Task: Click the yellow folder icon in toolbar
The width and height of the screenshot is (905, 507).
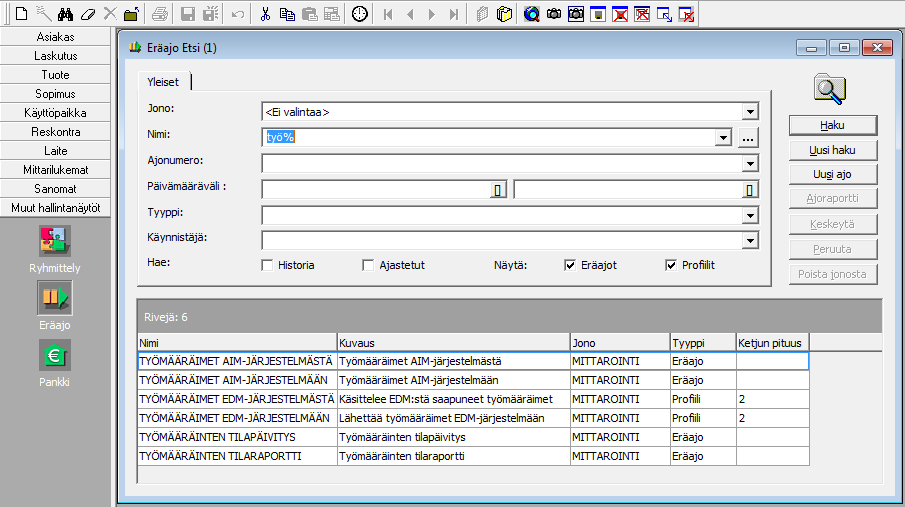Action: (504, 14)
